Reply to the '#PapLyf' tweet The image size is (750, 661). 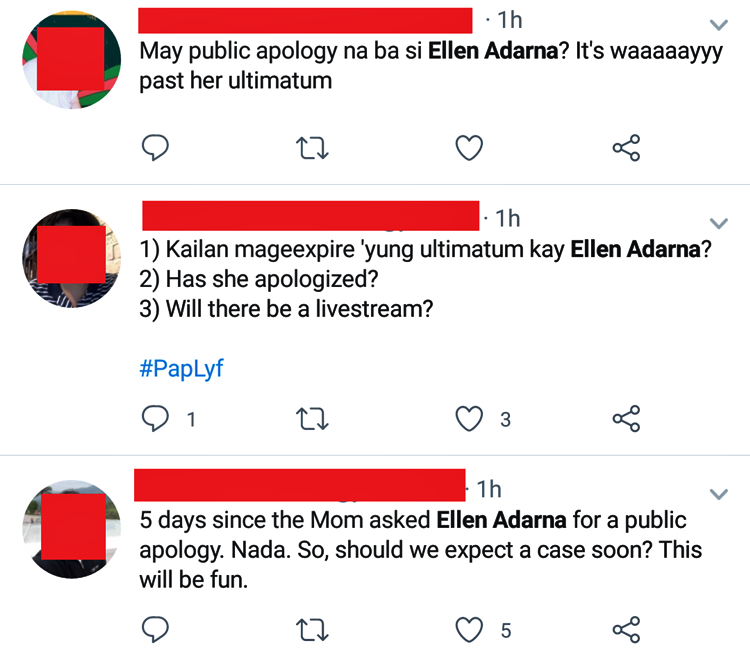click(x=155, y=419)
